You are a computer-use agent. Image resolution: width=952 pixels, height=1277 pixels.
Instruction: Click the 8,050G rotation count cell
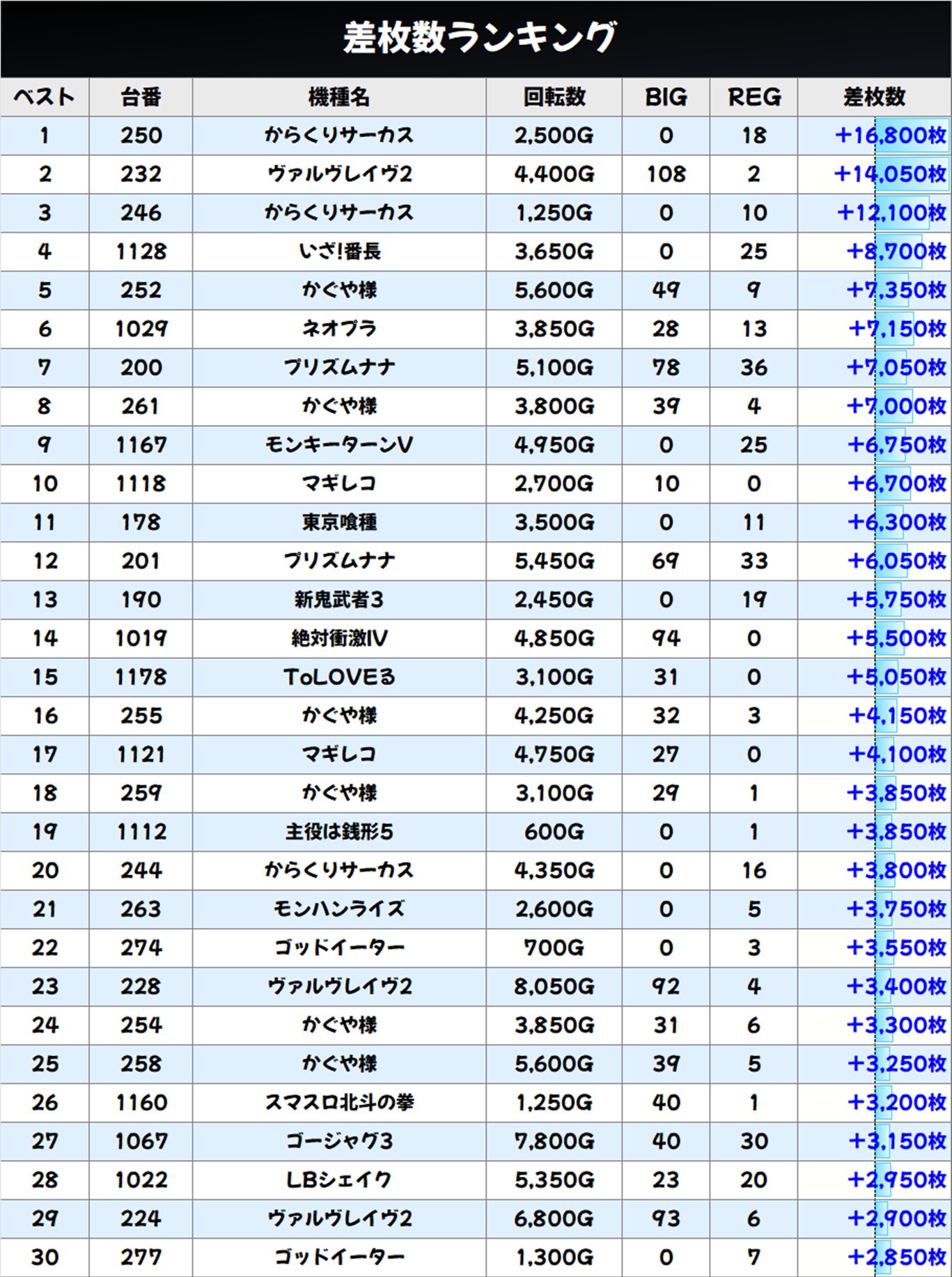[554, 986]
